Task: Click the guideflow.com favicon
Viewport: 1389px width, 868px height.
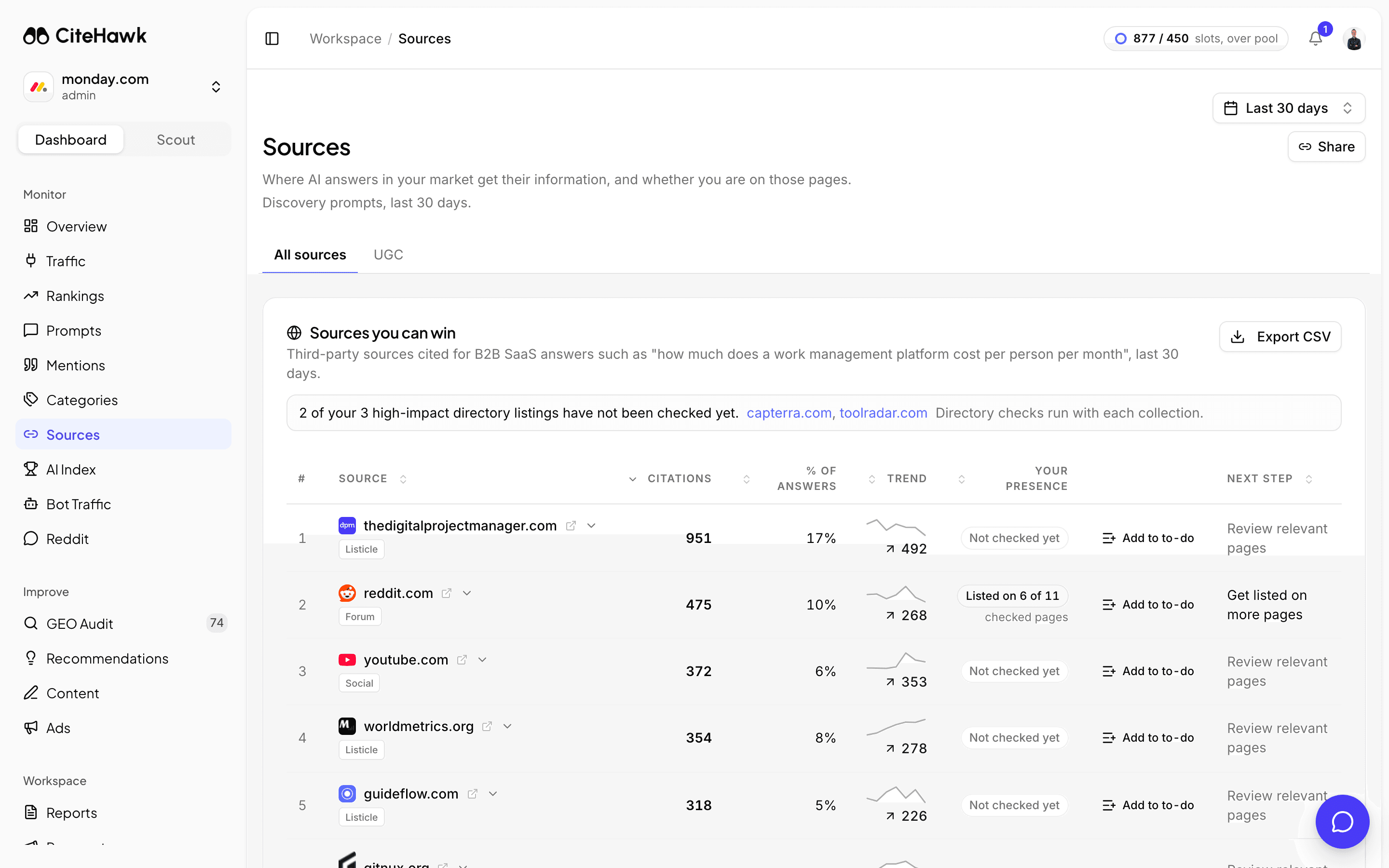Action: [x=347, y=794]
